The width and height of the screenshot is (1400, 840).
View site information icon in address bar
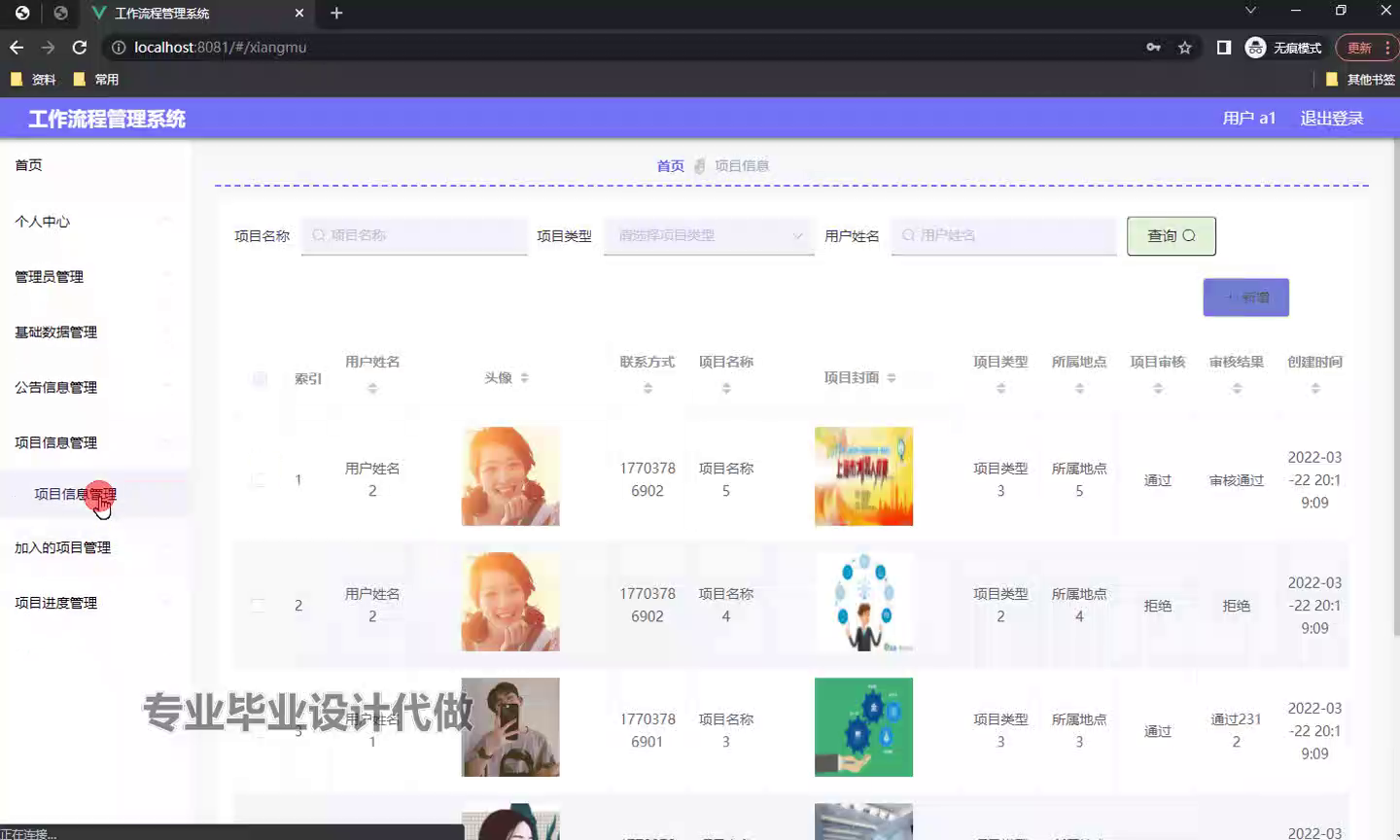click(x=118, y=48)
